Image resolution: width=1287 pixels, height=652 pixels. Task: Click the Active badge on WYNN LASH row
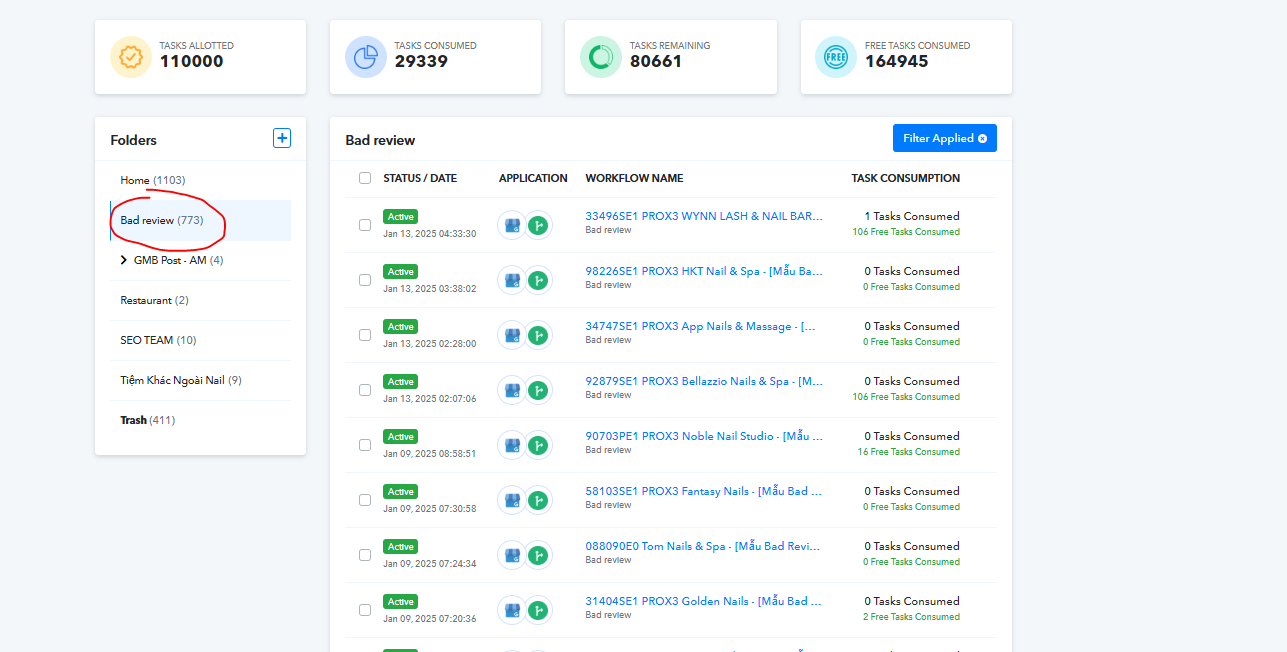point(400,217)
